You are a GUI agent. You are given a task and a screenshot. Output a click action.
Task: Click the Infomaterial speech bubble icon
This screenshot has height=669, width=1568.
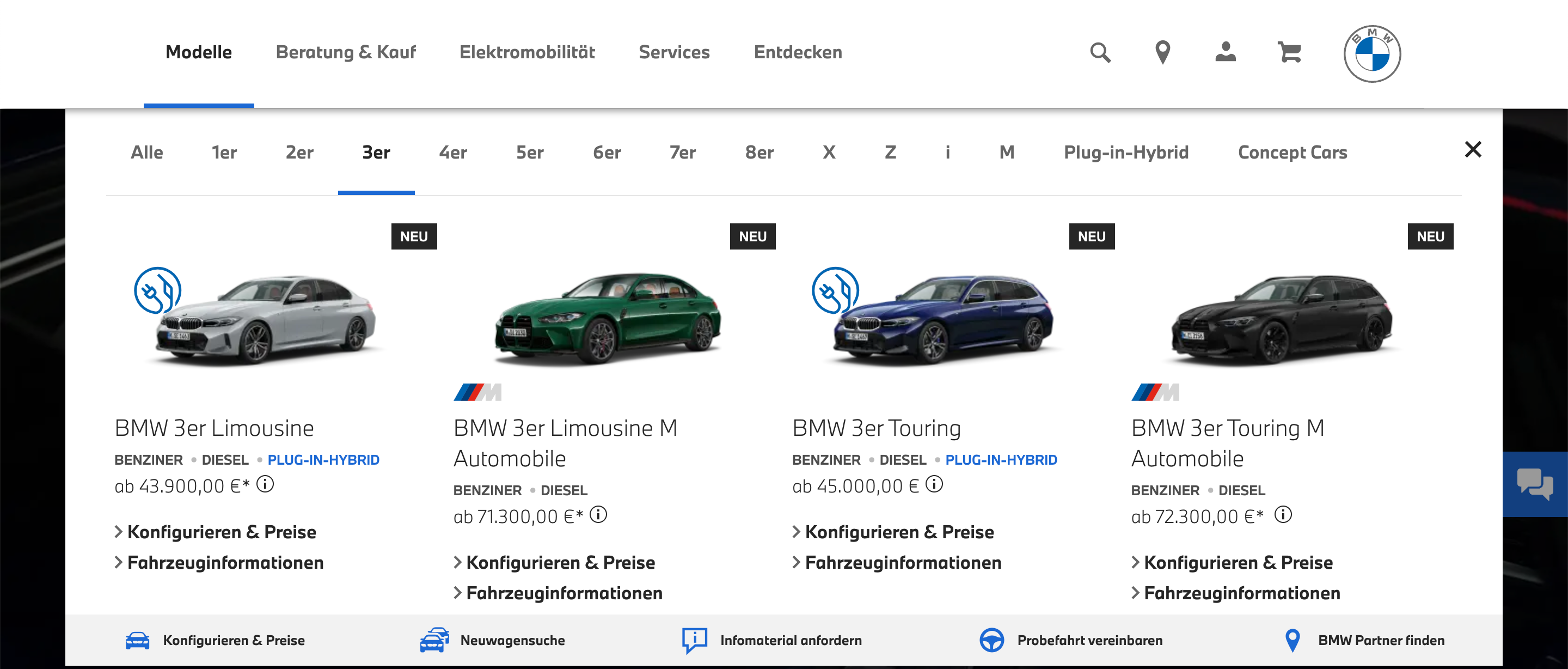click(695, 640)
